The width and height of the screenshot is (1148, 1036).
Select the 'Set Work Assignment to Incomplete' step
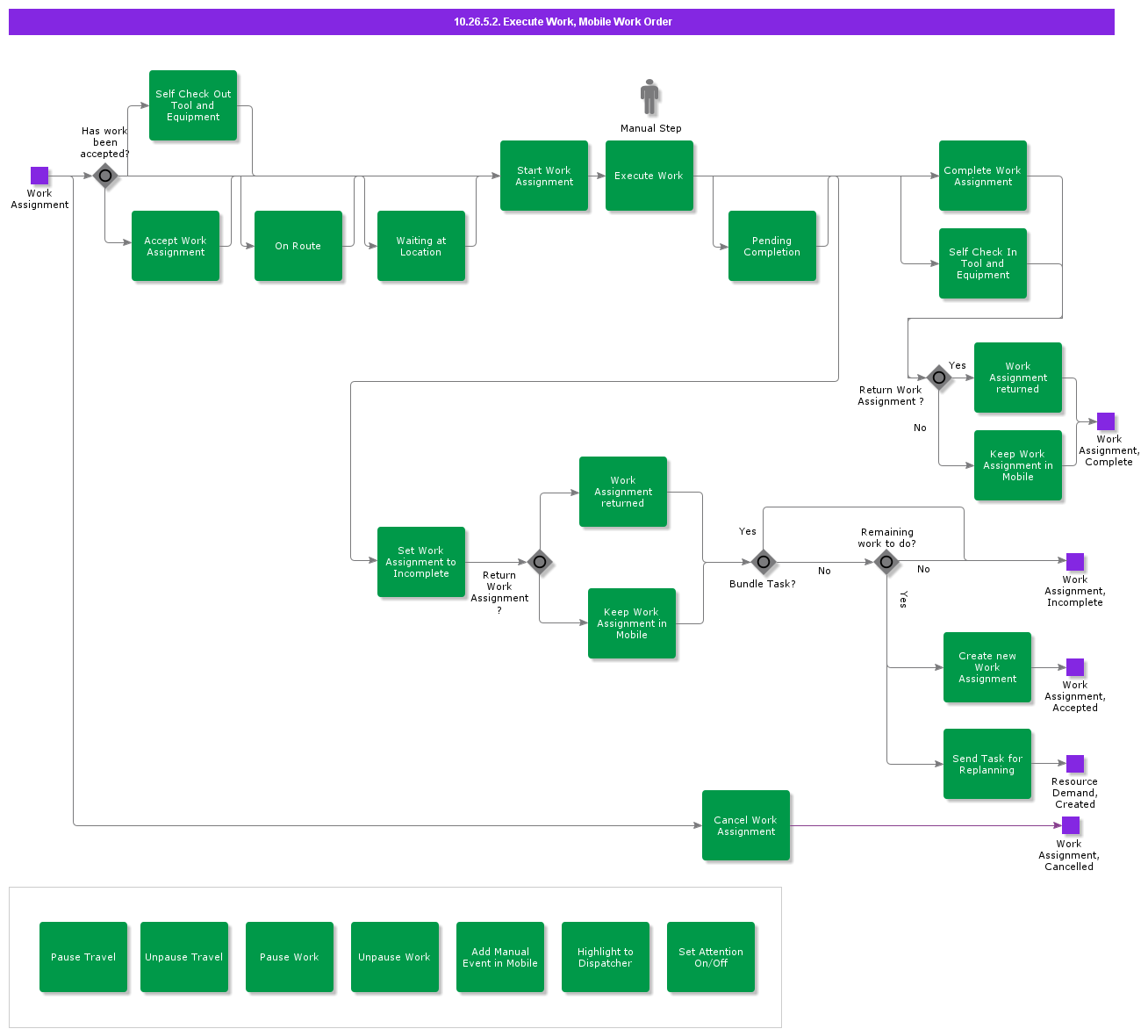[421, 562]
